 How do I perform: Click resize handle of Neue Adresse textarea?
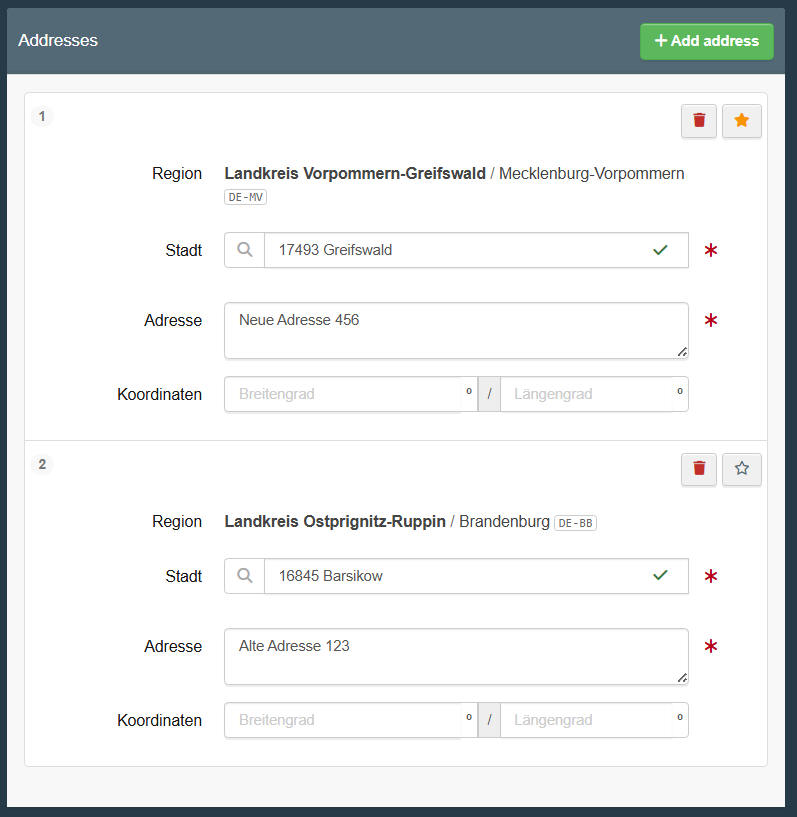pyautogui.click(x=682, y=352)
